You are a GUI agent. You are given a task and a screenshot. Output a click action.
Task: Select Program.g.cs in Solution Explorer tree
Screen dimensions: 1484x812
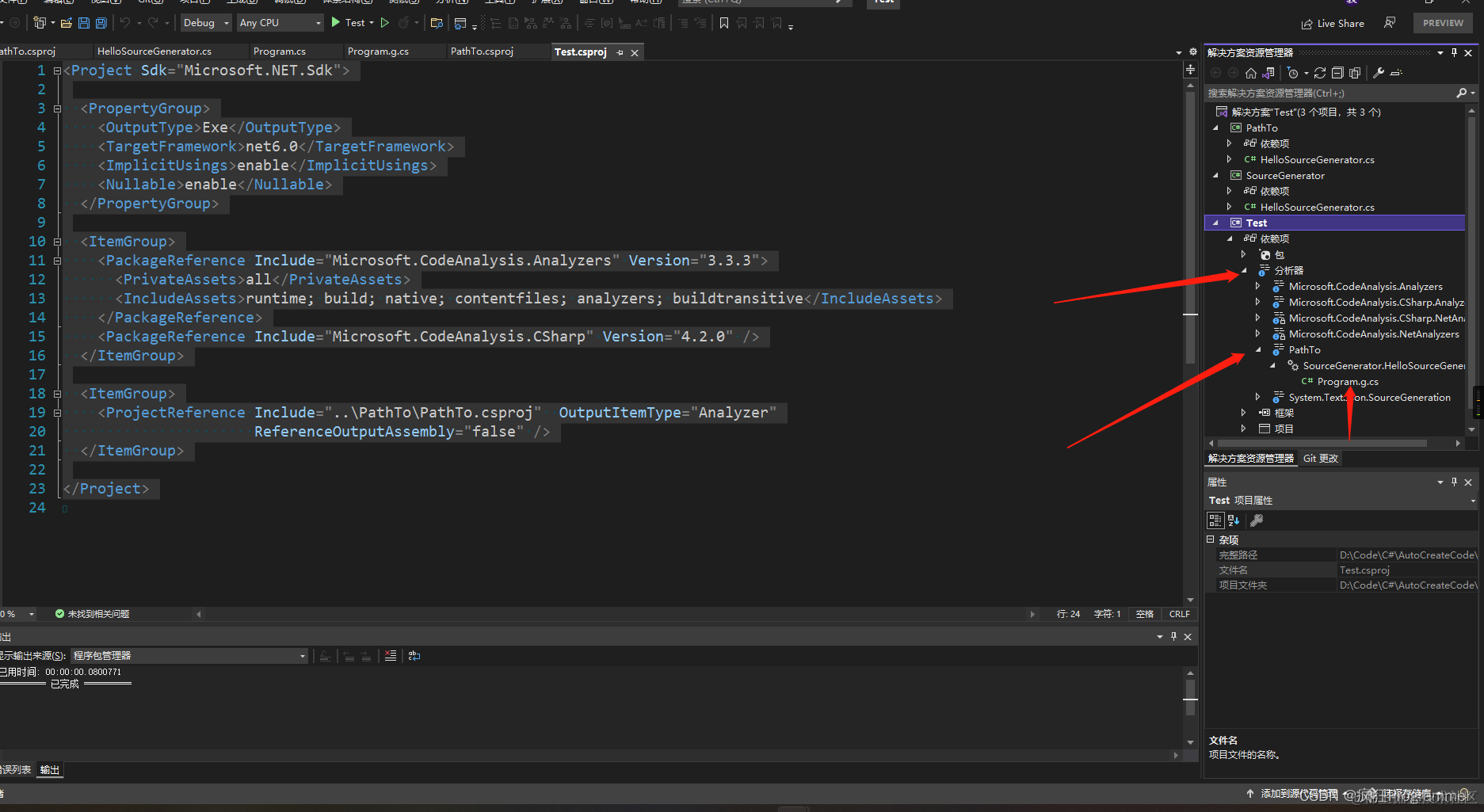tap(1348, 382)
